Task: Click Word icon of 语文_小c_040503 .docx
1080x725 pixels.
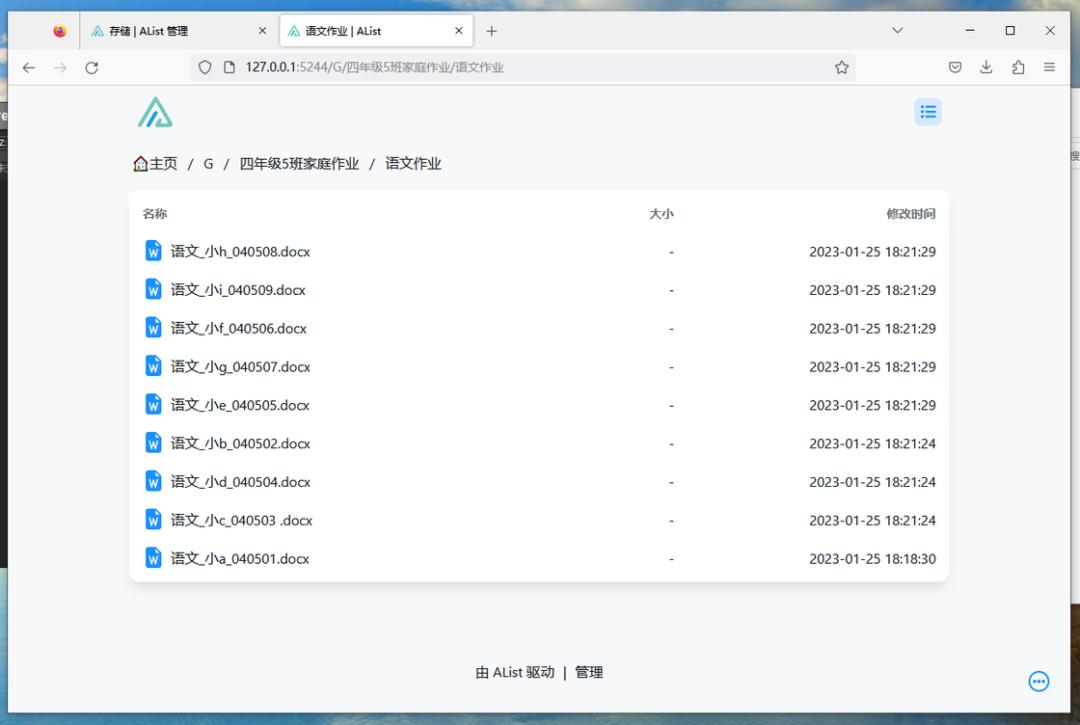Action: pyautogui.click(x=153, y=520)
